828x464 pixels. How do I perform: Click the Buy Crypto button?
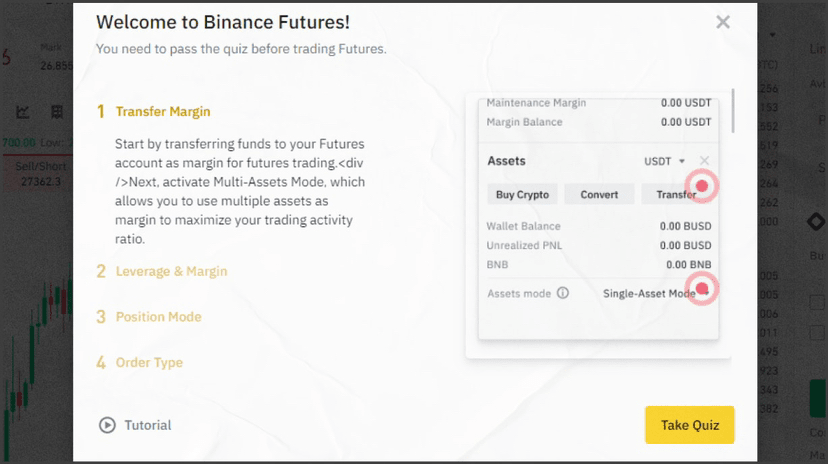[x=520, y=195]
